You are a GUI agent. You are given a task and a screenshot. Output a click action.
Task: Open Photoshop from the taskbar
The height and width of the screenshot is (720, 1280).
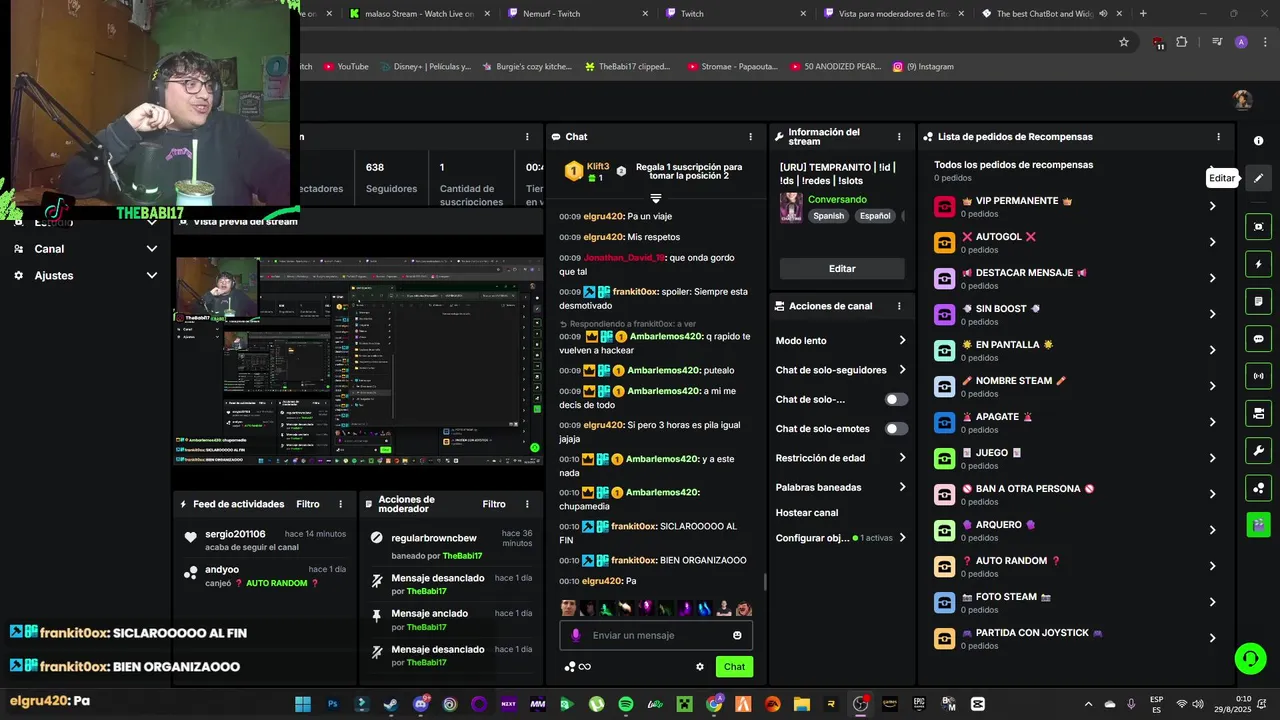click(x=333, y=704)
